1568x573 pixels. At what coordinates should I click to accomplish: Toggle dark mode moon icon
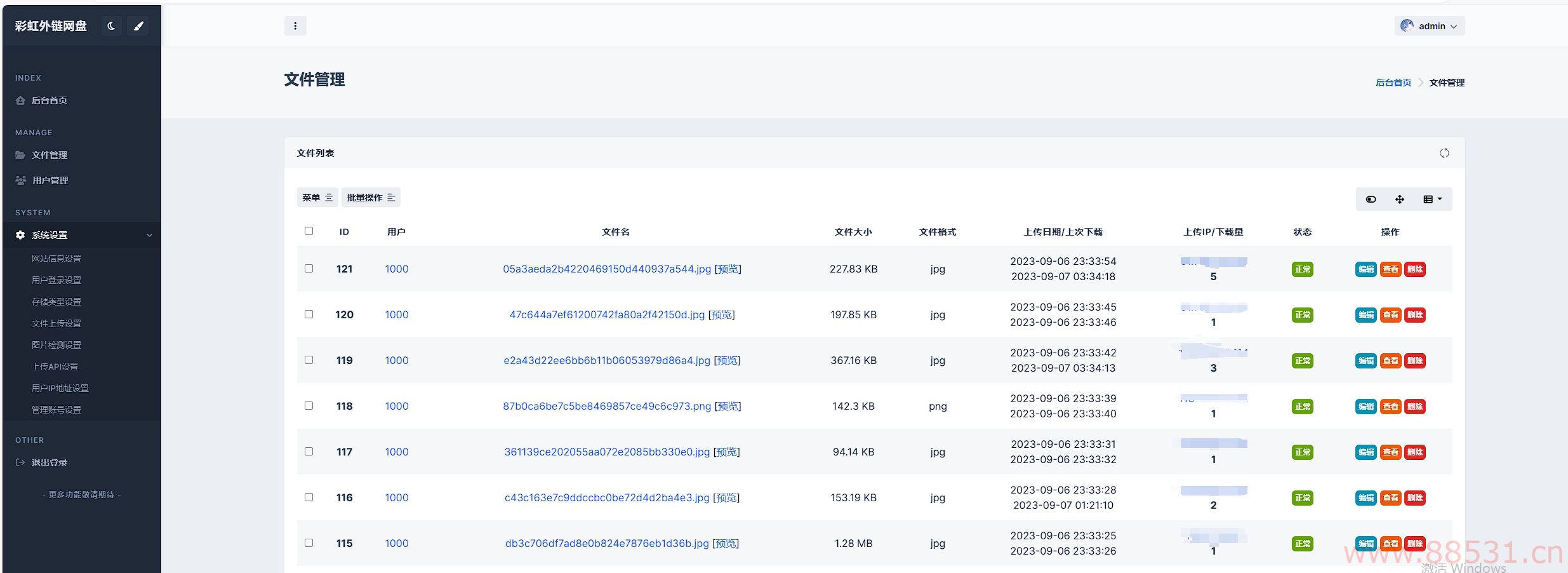[111, 26]
